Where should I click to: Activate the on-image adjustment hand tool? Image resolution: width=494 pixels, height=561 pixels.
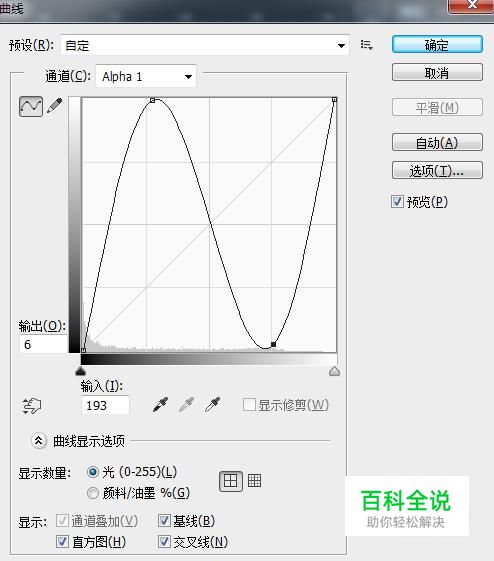31,406
